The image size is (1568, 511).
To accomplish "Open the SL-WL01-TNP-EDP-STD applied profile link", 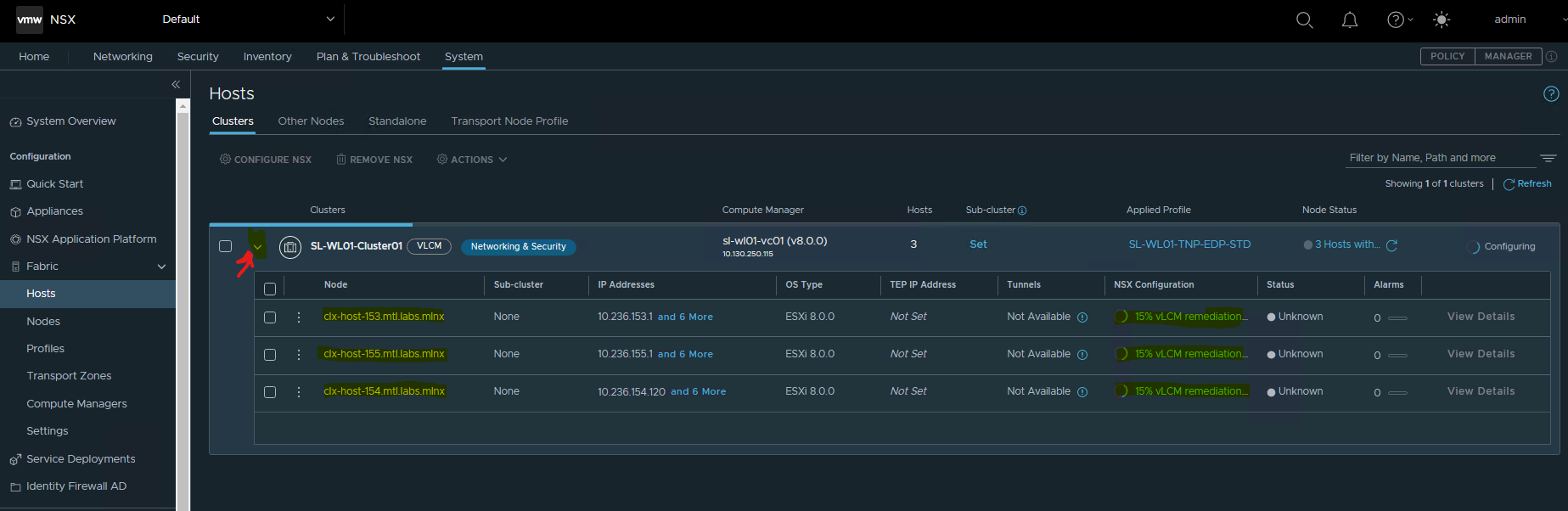I will pos(1189,244).
